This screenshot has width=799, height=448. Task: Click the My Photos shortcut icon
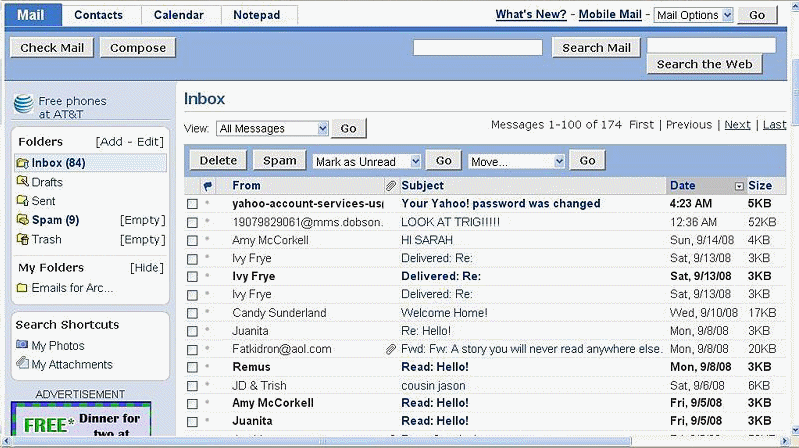(x=22, y=345)
